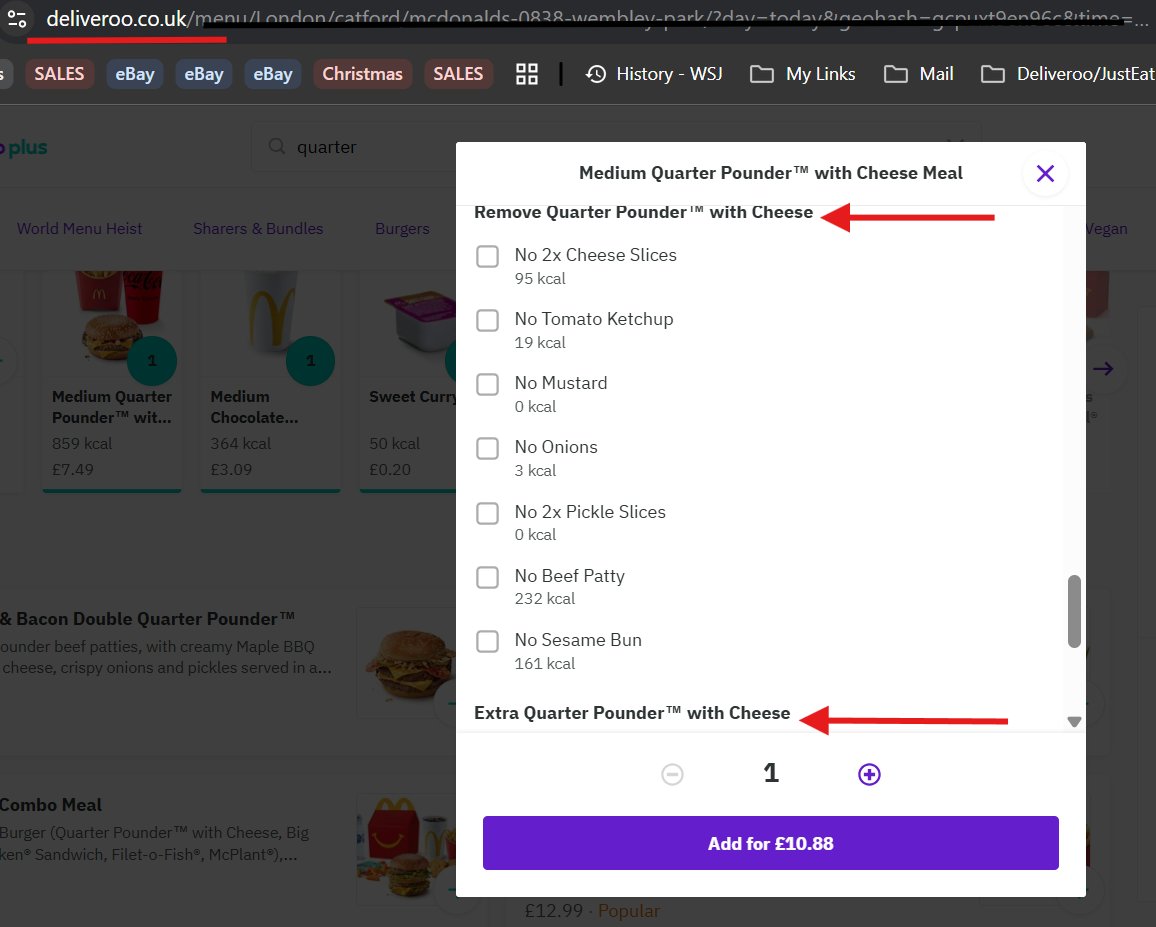Open the Mail bookmarks folder
Viewport: 1156px width, 927px height.
(918, 74)
